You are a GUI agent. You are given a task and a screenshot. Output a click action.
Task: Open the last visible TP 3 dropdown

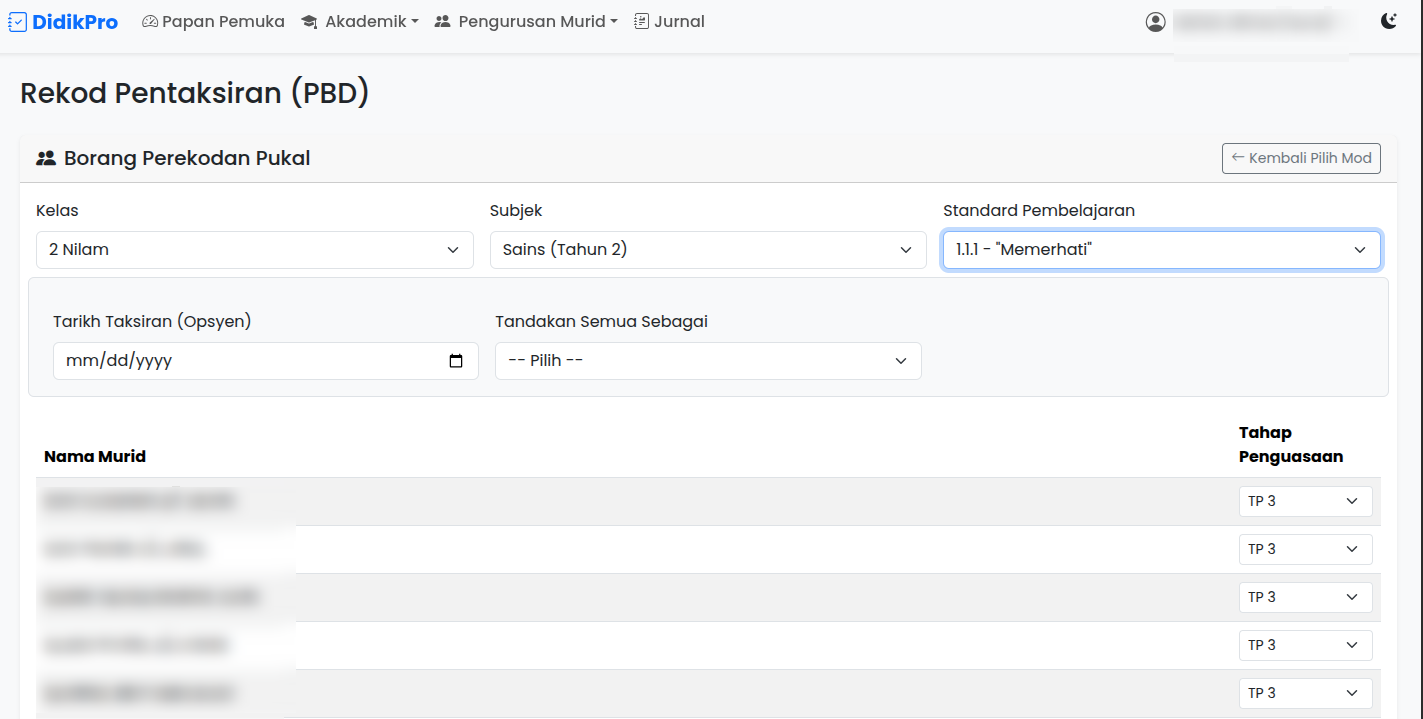click(x=1305, y=692)
